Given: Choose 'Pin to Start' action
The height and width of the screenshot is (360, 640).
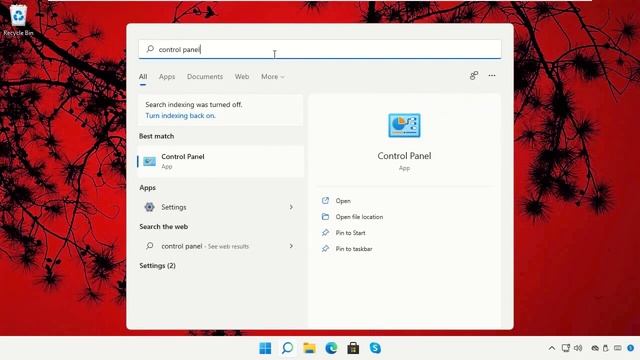Looking at the screenshot, I should point(350,233).
